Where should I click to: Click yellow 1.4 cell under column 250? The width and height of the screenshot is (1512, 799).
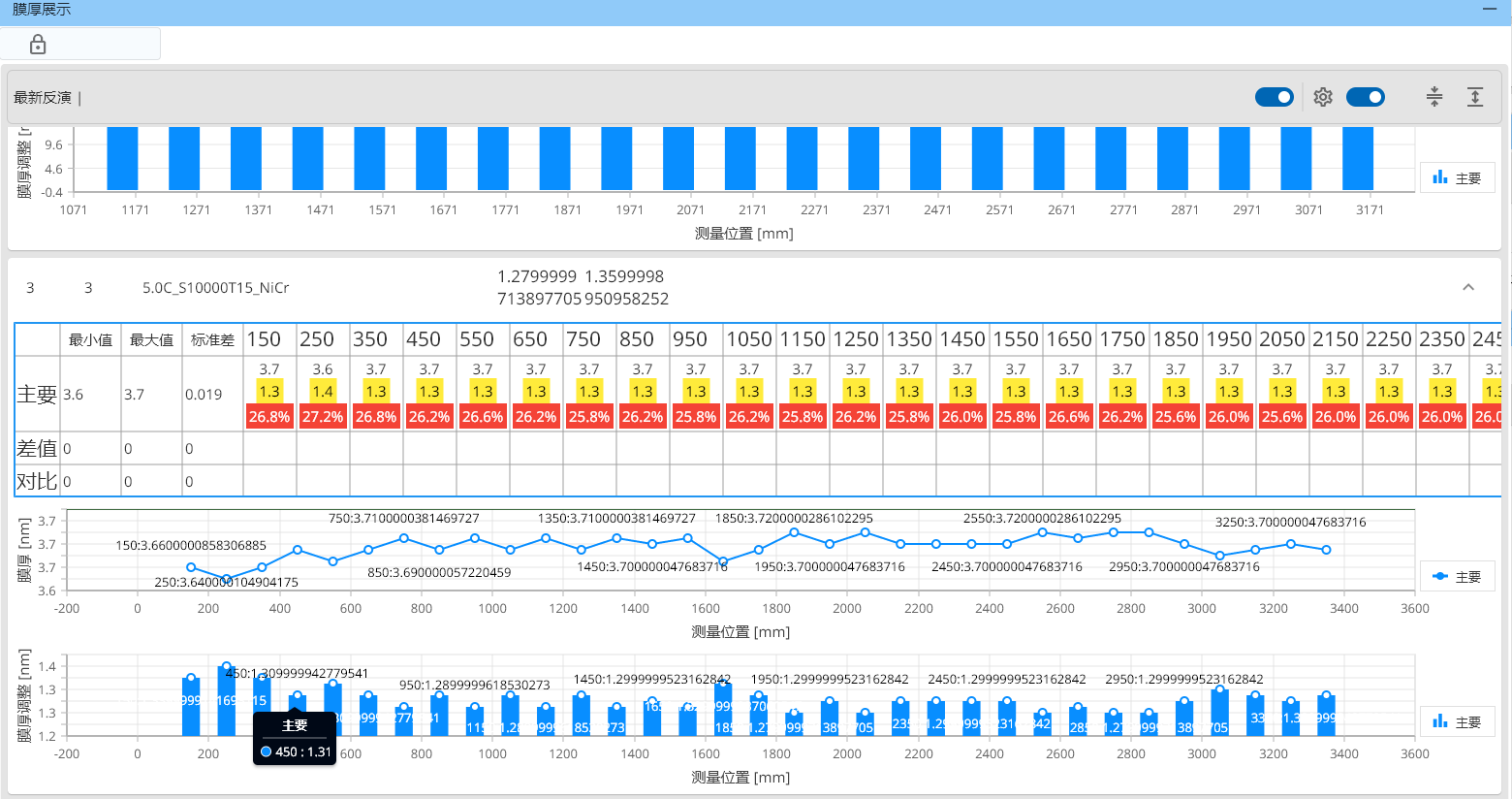(x=323, y=391)
